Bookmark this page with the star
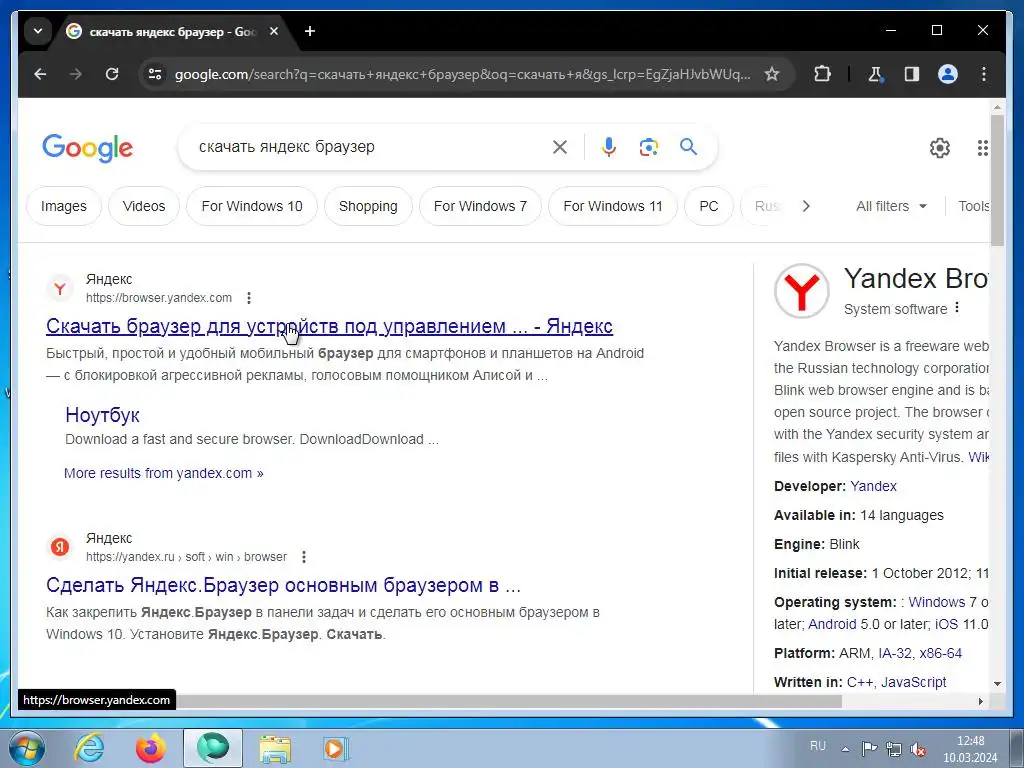This screenshot has height=768, width=1024. pyautogui.click(x=772, y=74)
